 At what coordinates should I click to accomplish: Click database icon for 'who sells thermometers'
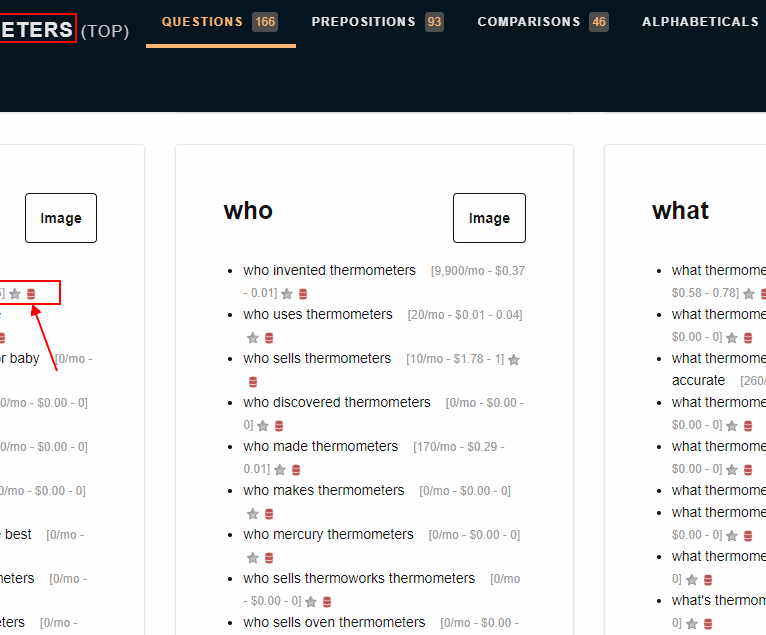(x=253, y=382)
